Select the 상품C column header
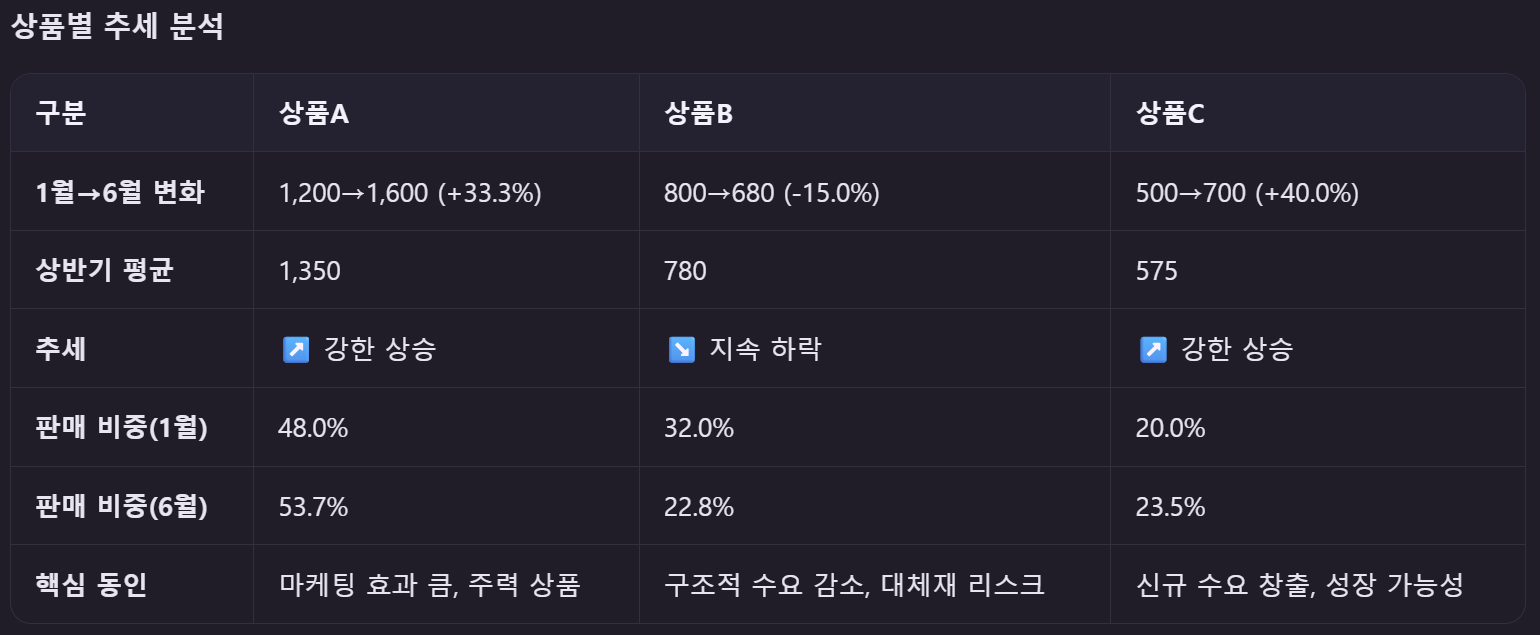1540x635 pixels. click(x=1170, y=114)
